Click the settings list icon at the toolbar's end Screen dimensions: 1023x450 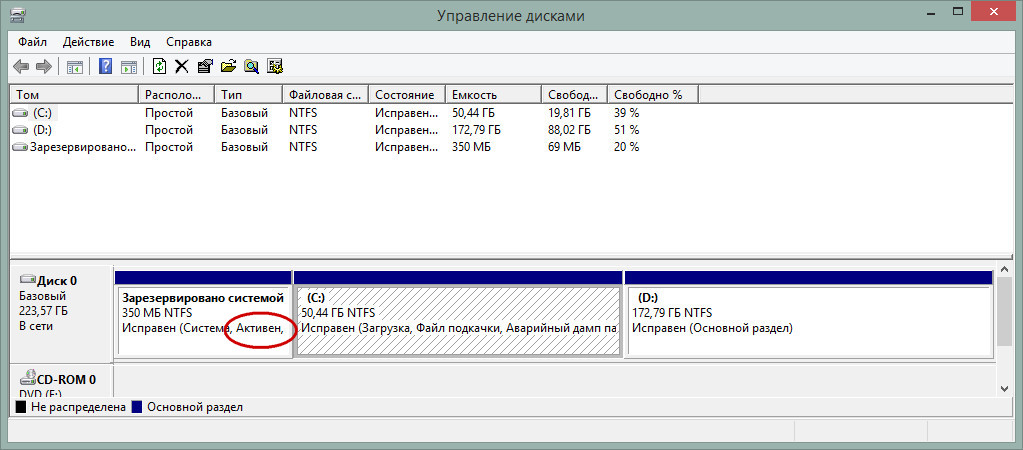(275, 66)
